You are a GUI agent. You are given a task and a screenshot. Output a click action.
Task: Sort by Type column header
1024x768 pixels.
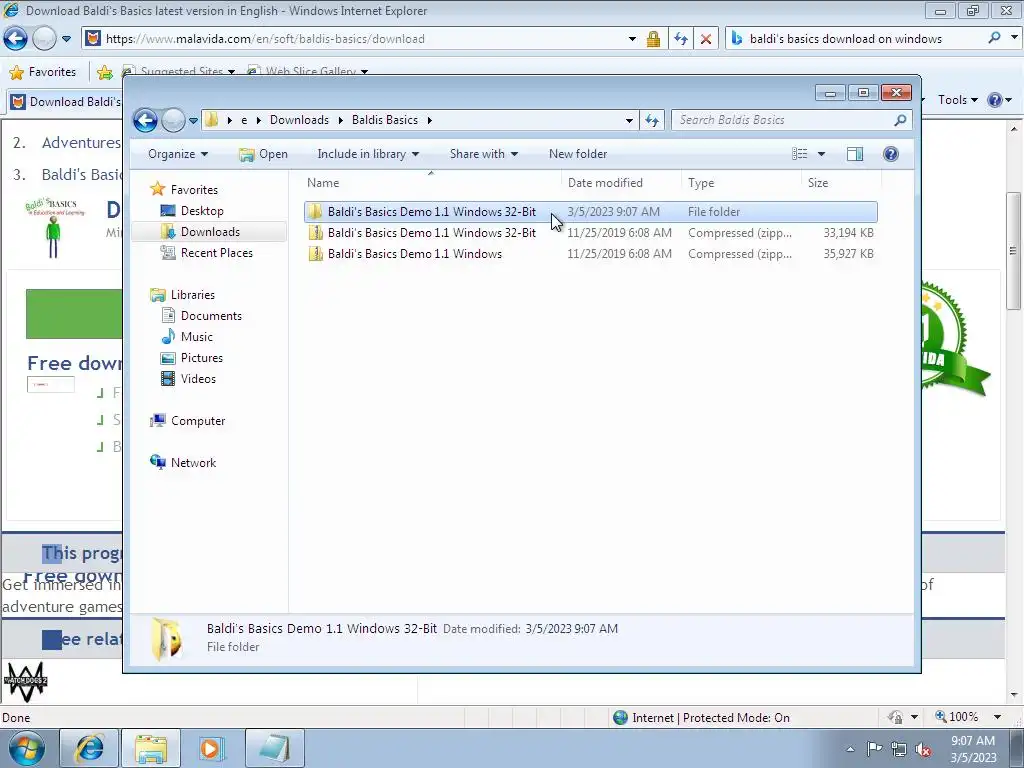click(x=741, y=183)
